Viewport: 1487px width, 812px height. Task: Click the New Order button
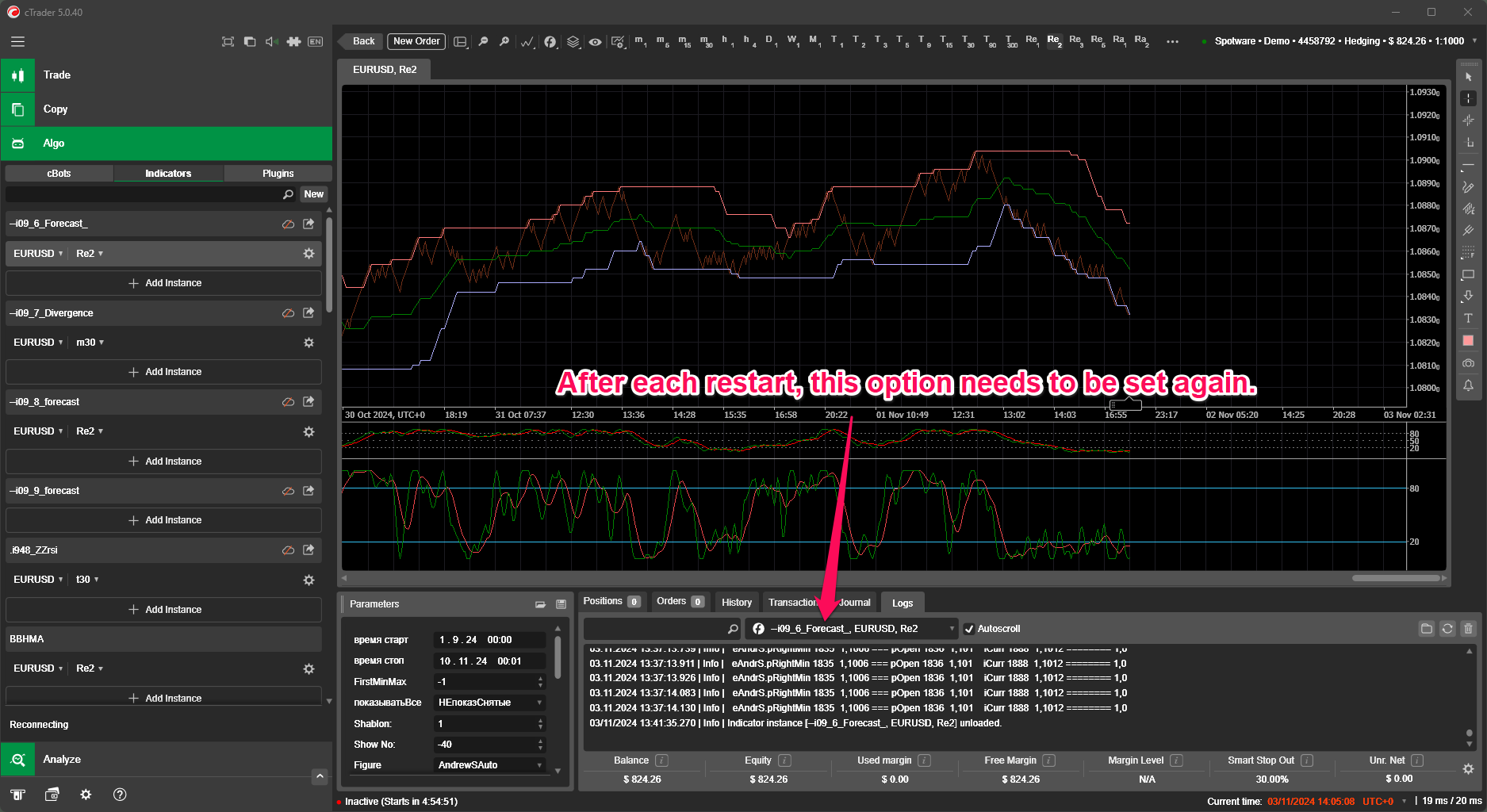(x=416, y=41)
